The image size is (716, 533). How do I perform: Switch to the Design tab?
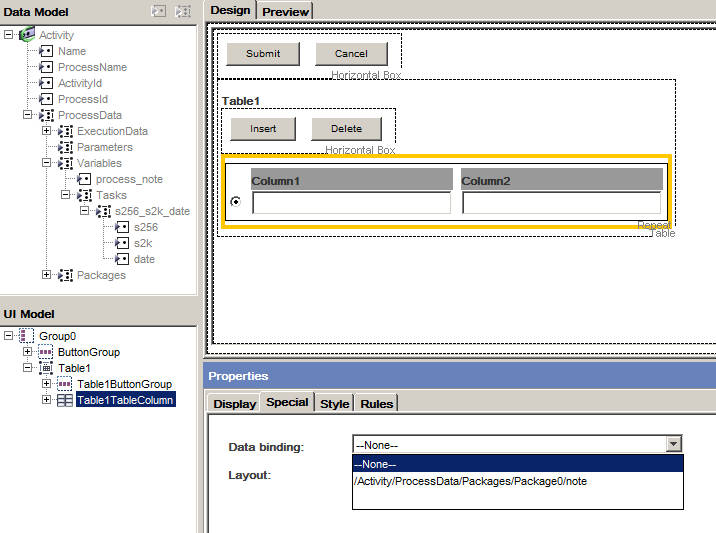click(x=230, y=10)
